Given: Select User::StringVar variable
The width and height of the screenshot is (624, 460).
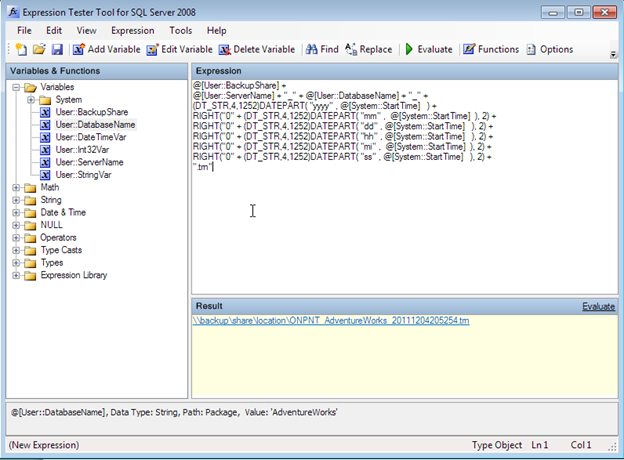Looking at the screenshot, I should (83, 175).
